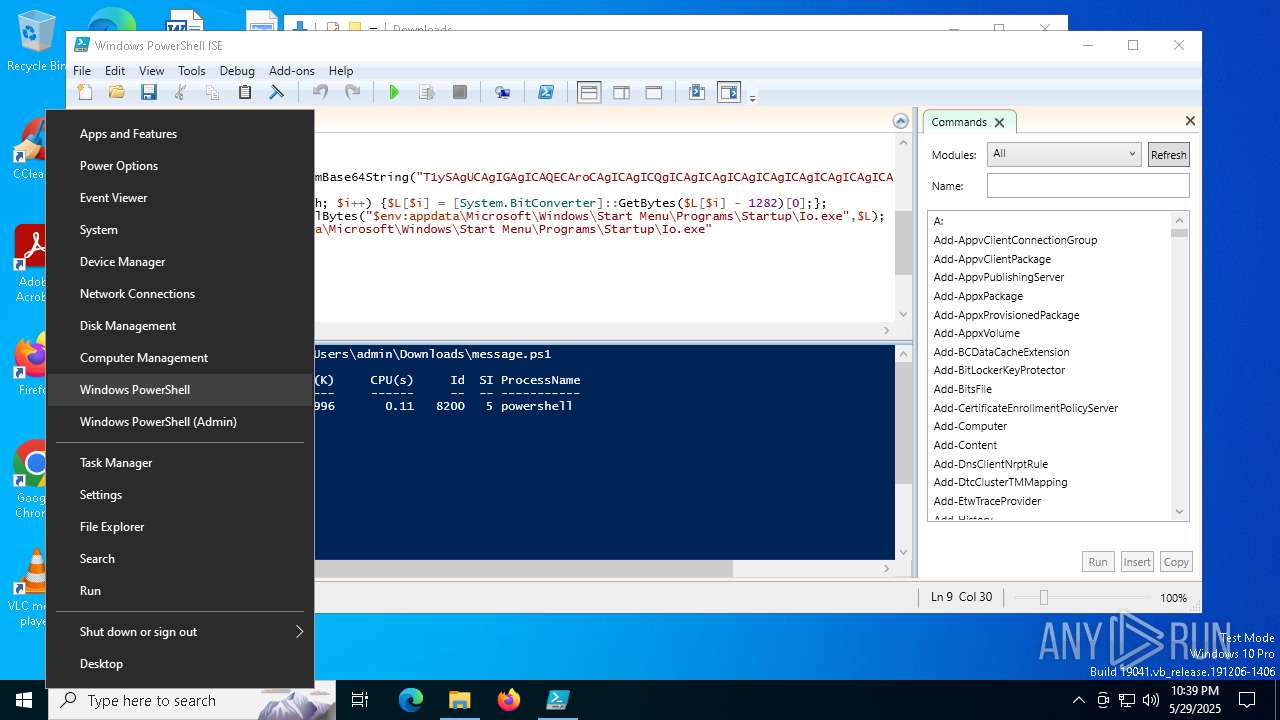Open the View menu
The width and height of the screenshot is (1280, 720).
point(151,70)
